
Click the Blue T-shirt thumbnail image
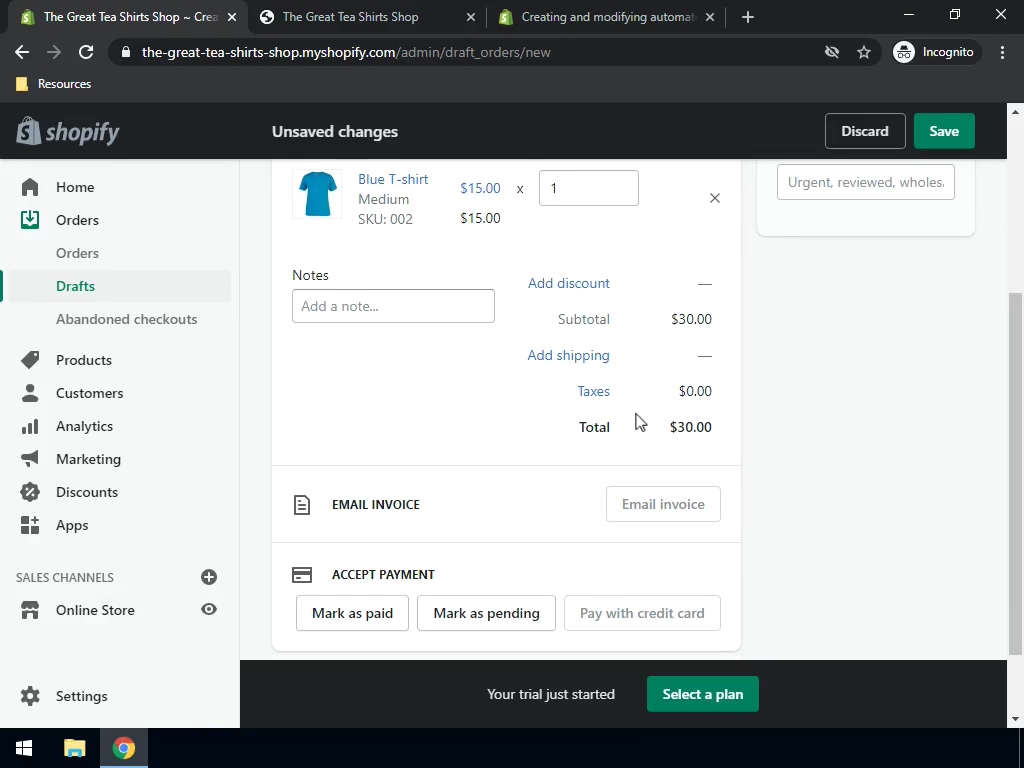pyautogui.click(x=317, y=194)
